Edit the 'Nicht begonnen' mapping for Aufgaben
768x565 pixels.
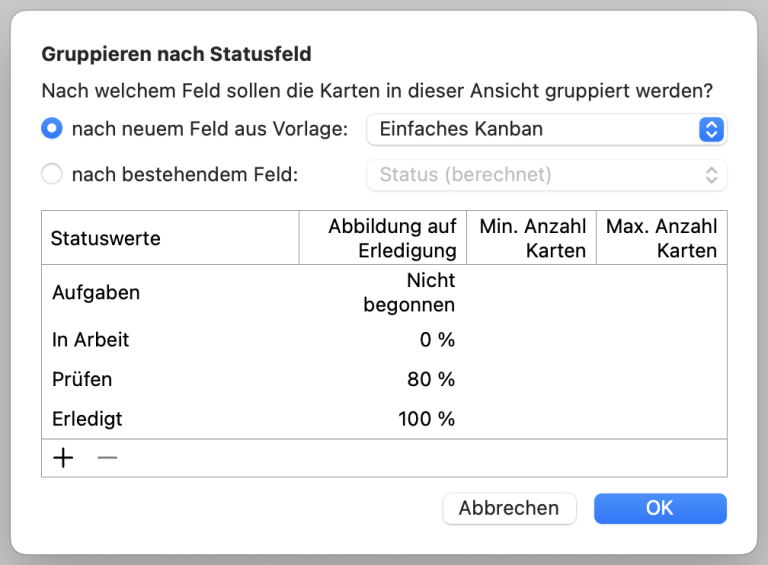point(409,292)
